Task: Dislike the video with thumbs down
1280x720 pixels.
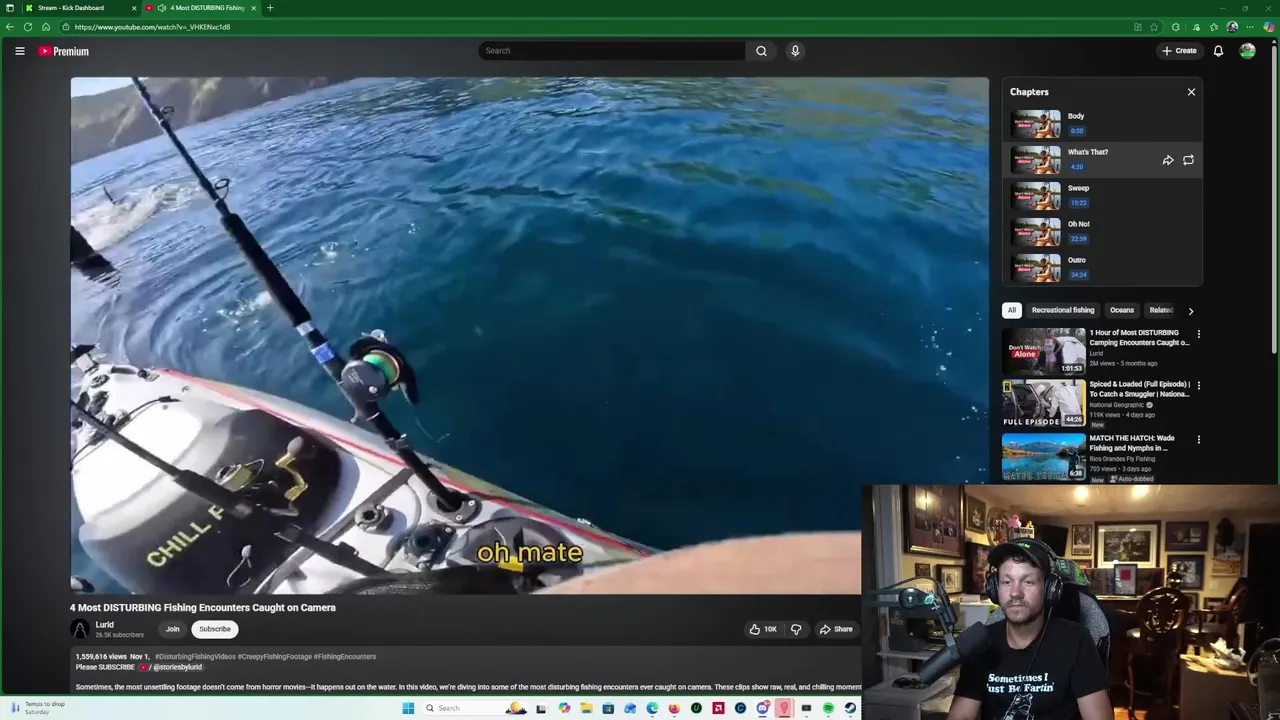Action: [796, 629]
